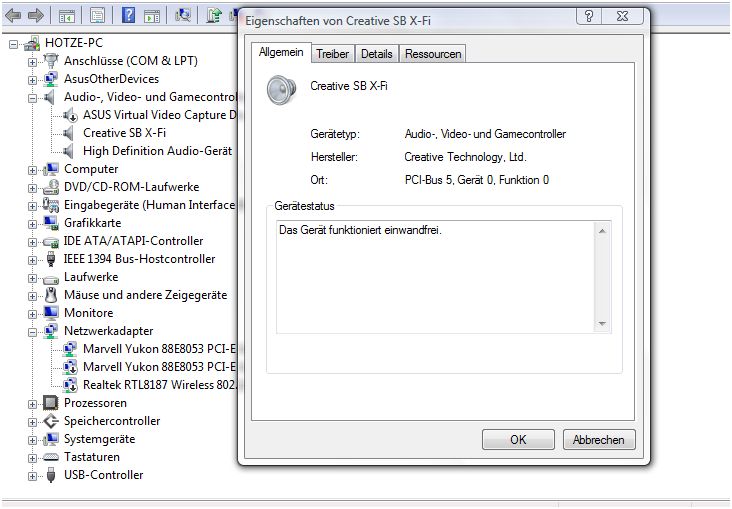Image resolution: width=732 pixels, height=509 pixels.
Task: Confirm the dialog with OK
Action: point(518,439)
